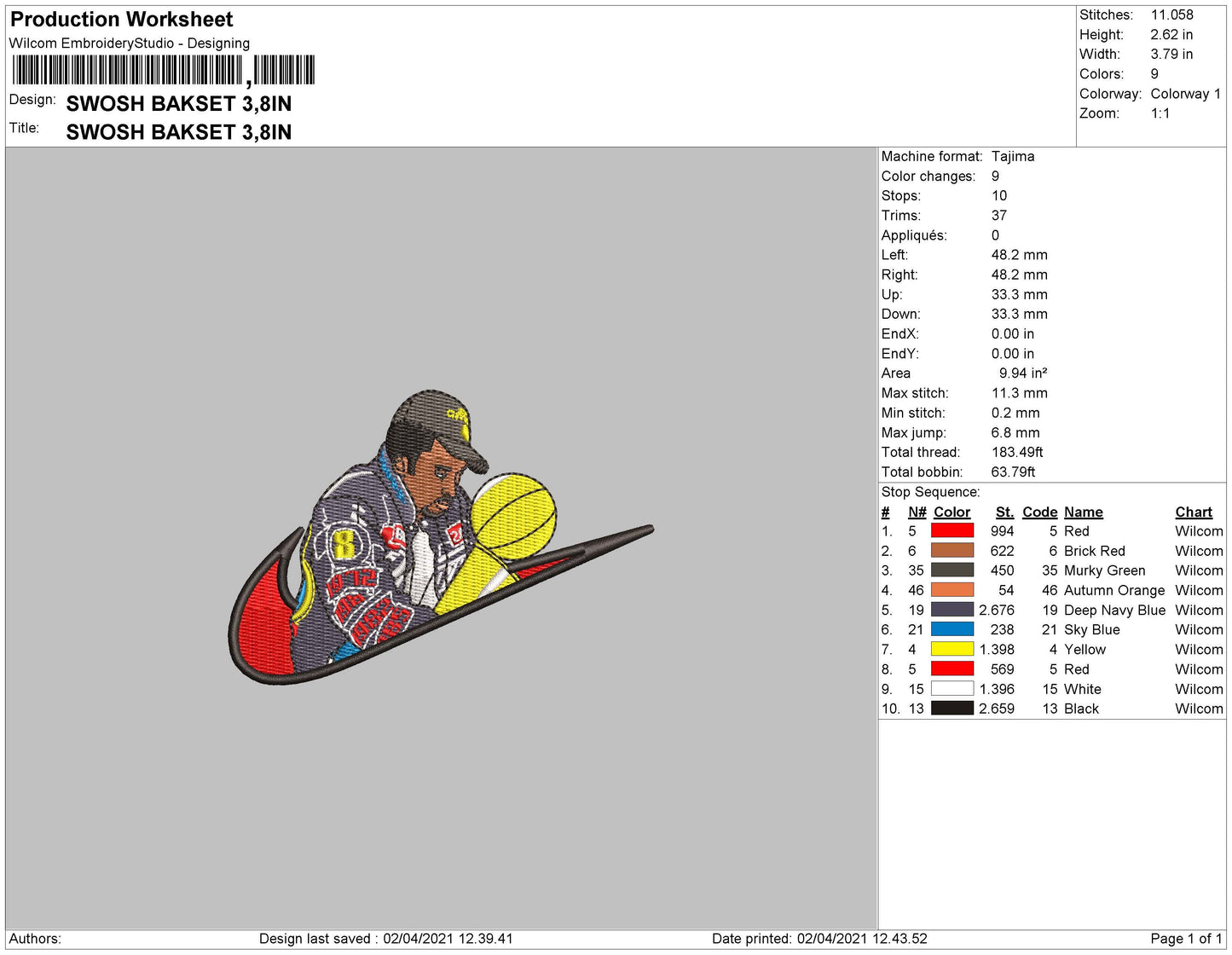Screen dimensions: 1232x955
Task: Click the embroidered swoosh design preview
Action: tap(440, 539)
